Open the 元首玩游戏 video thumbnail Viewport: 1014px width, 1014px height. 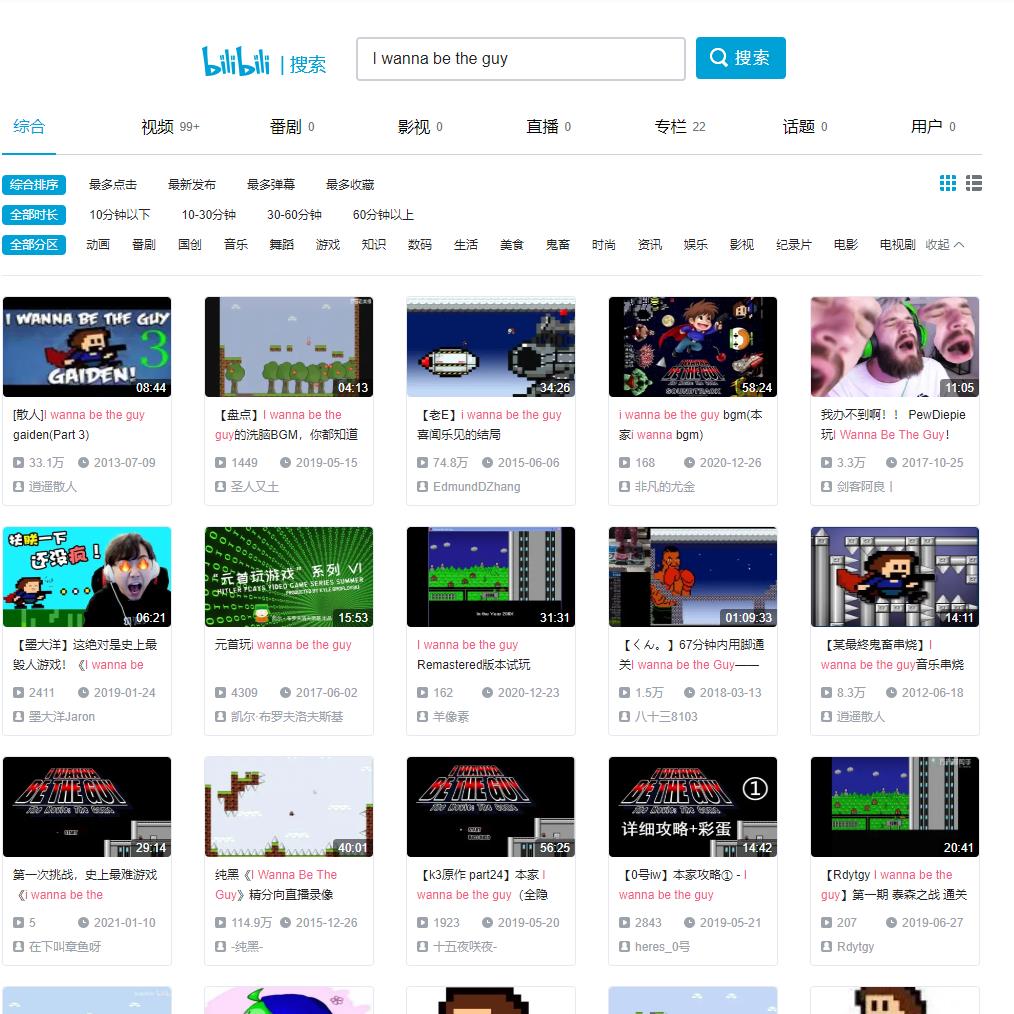[x=289, y=577]
